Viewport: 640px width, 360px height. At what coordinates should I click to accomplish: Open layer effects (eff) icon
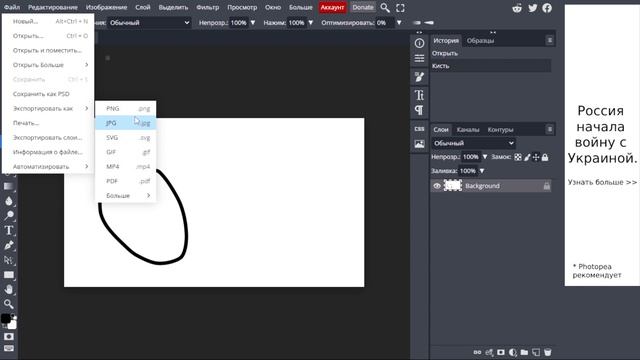pyautogui.click(x=489, y=352)
